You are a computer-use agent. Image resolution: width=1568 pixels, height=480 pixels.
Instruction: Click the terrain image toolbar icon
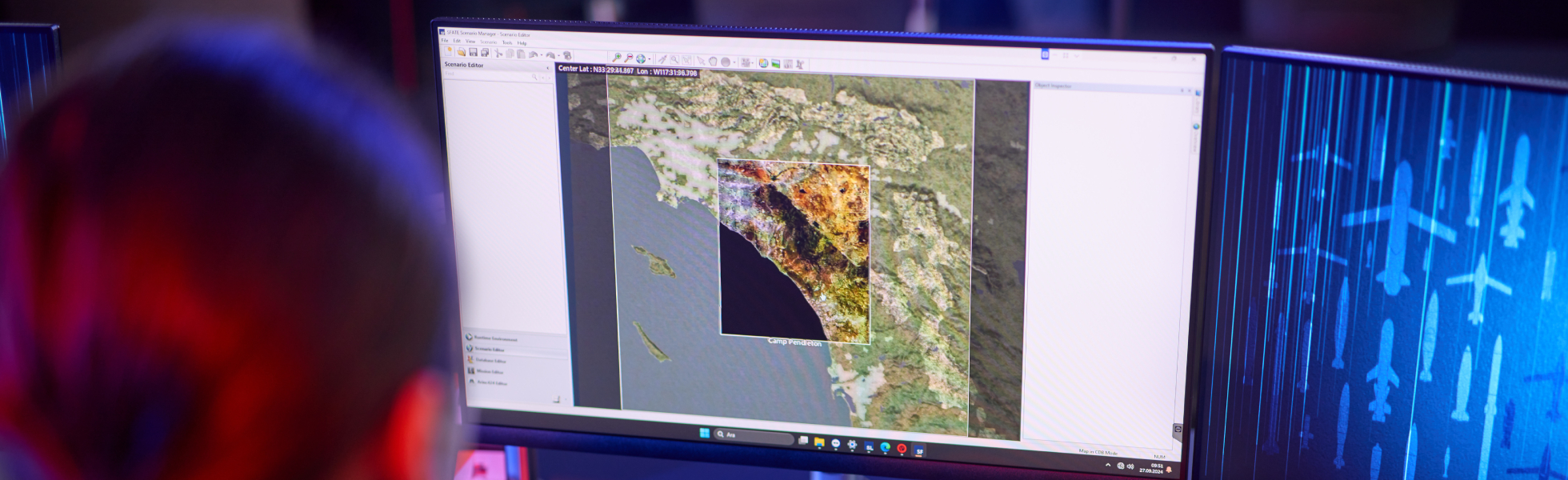click(775, 63)
